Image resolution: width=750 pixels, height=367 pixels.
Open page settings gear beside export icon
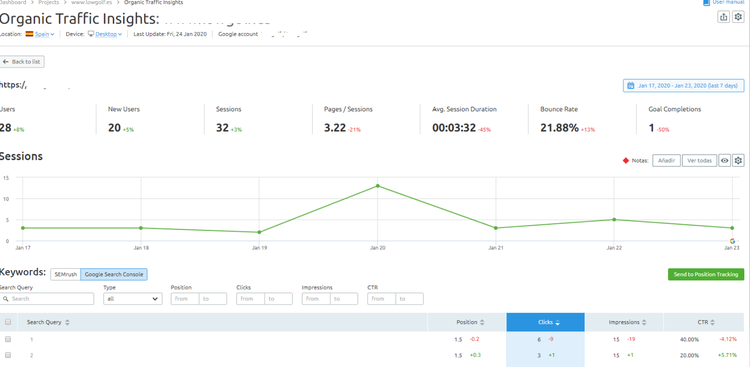pyautogui.click(x=739, y=17)
